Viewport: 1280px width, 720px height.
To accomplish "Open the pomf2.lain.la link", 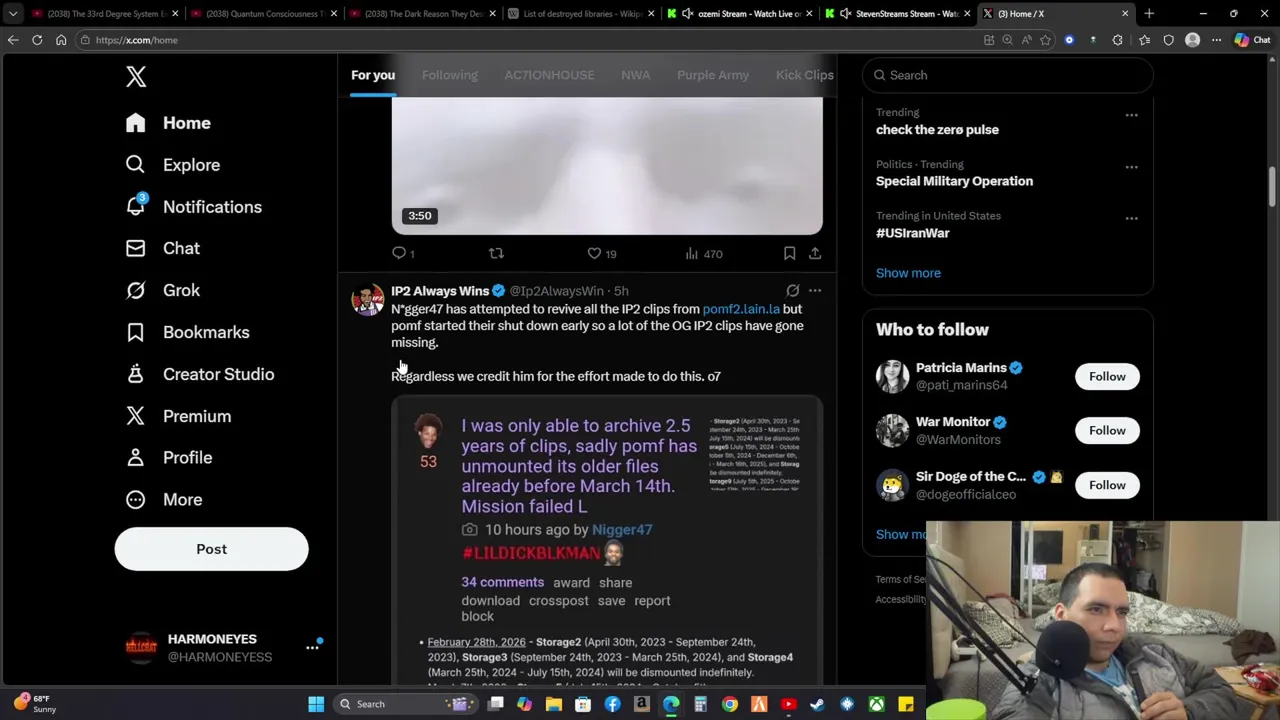I will (x=741, y=309).
